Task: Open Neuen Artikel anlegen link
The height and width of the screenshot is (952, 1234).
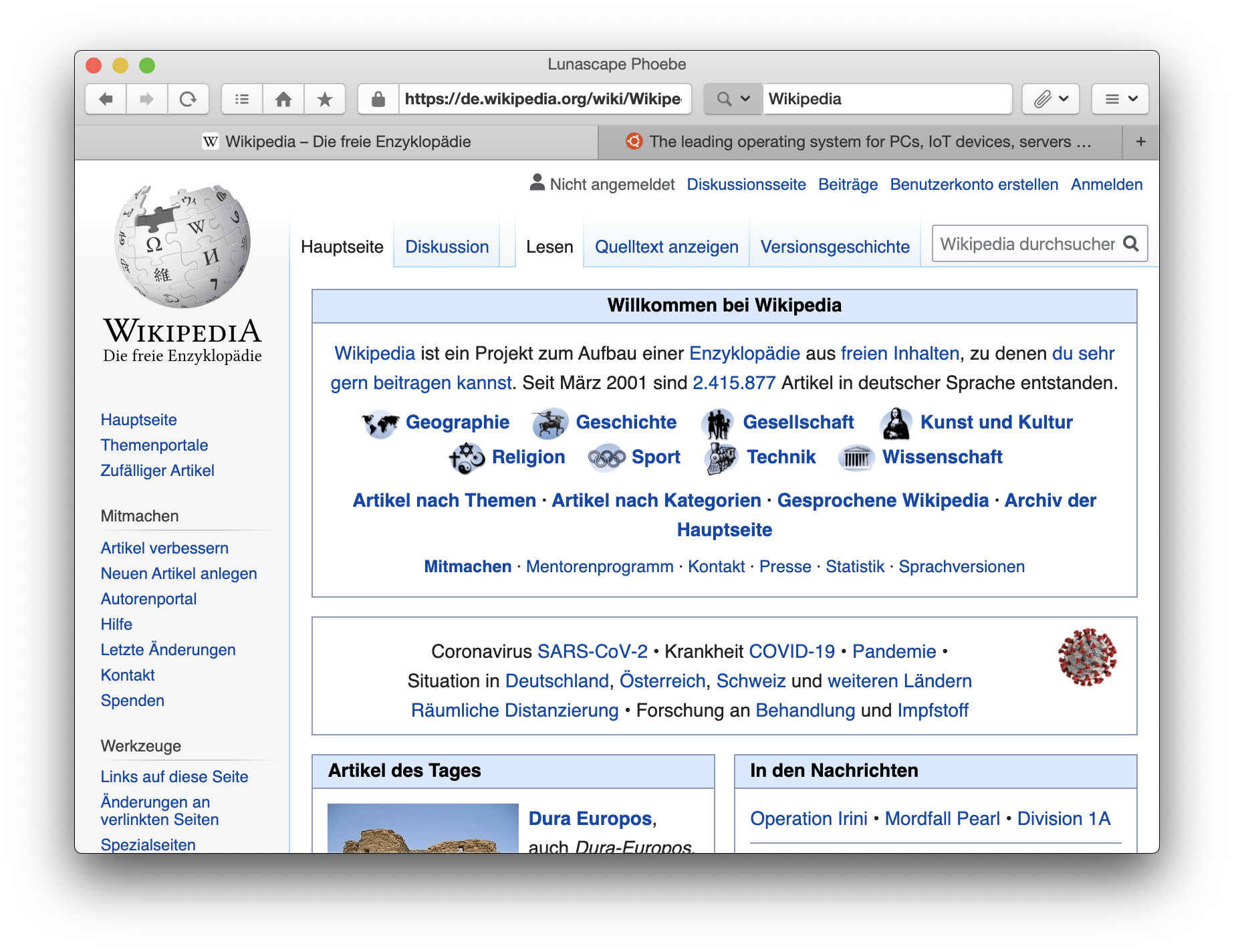Action: 178,574
